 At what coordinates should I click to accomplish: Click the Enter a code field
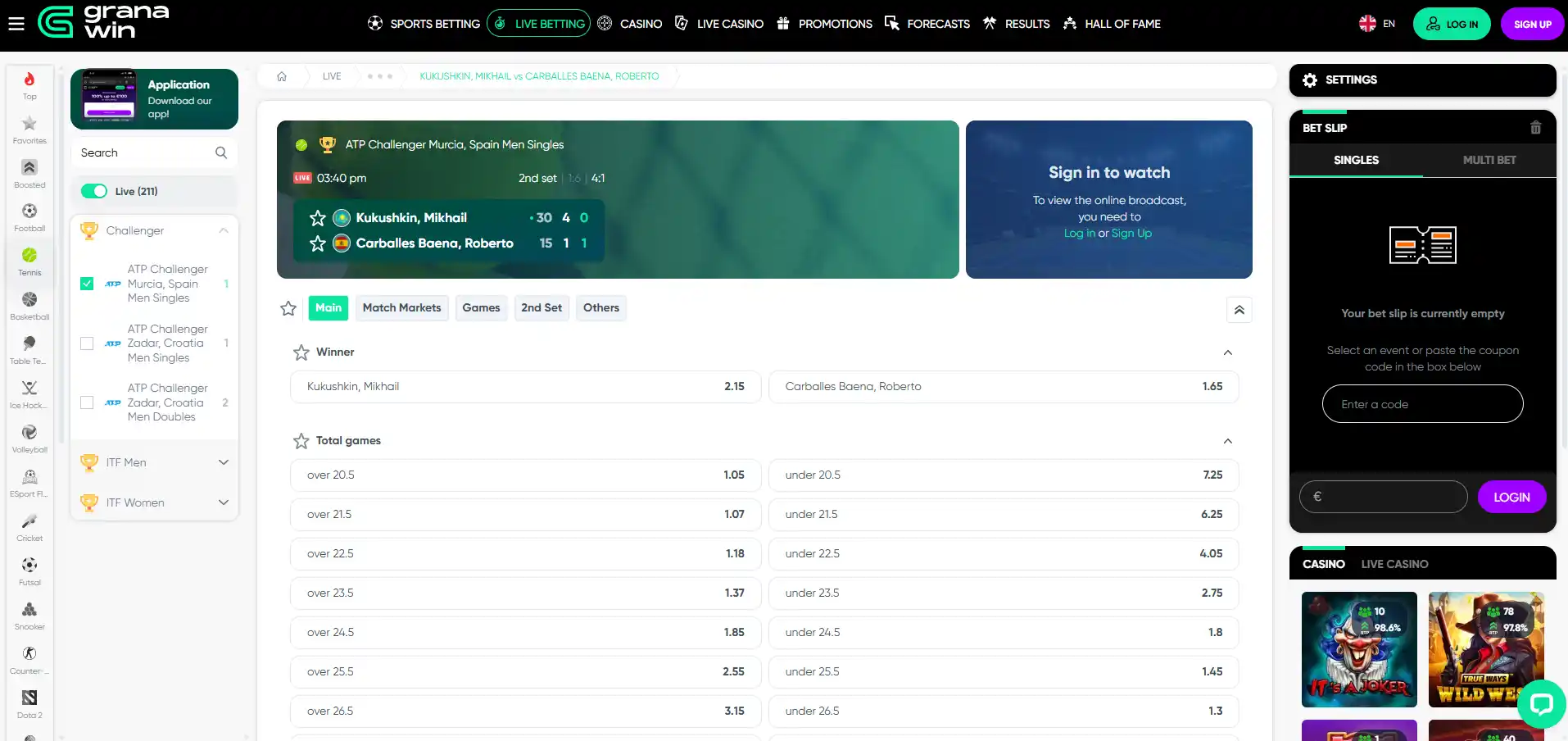[x=1422, y=404]
